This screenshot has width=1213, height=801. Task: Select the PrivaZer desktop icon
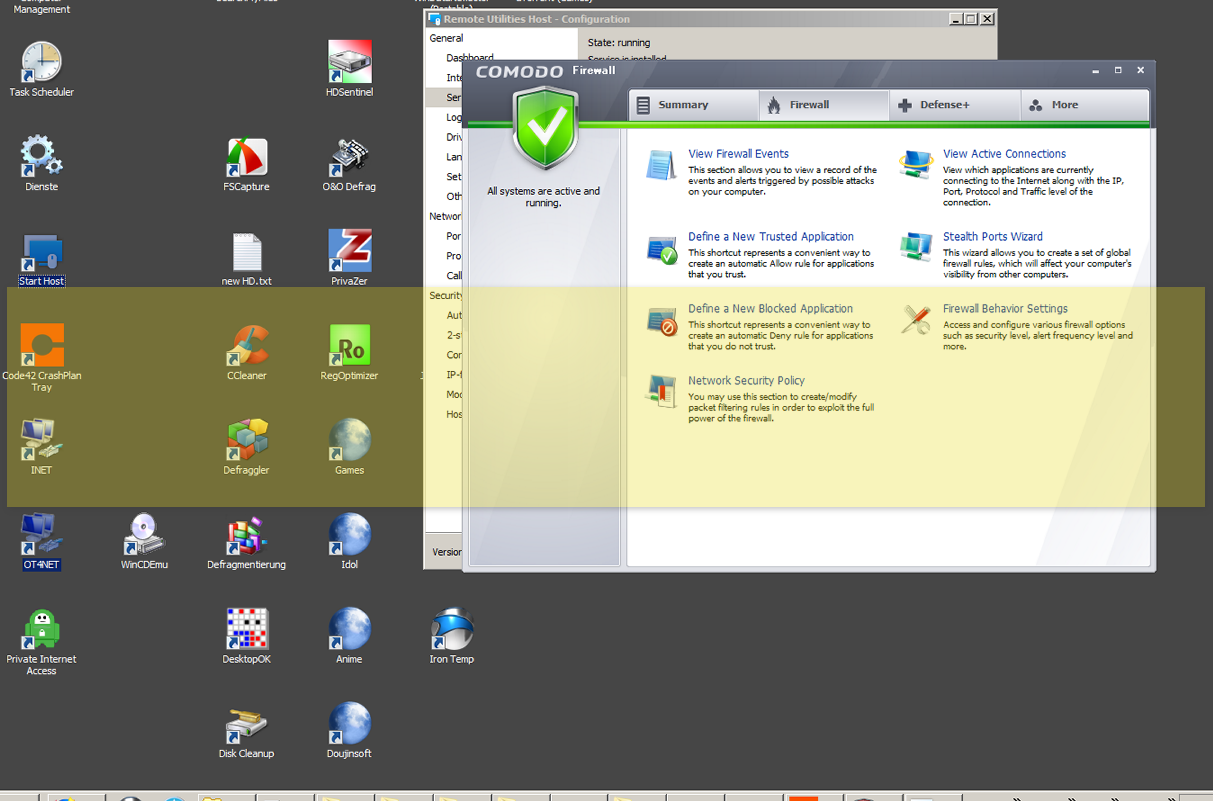point(349,251)
